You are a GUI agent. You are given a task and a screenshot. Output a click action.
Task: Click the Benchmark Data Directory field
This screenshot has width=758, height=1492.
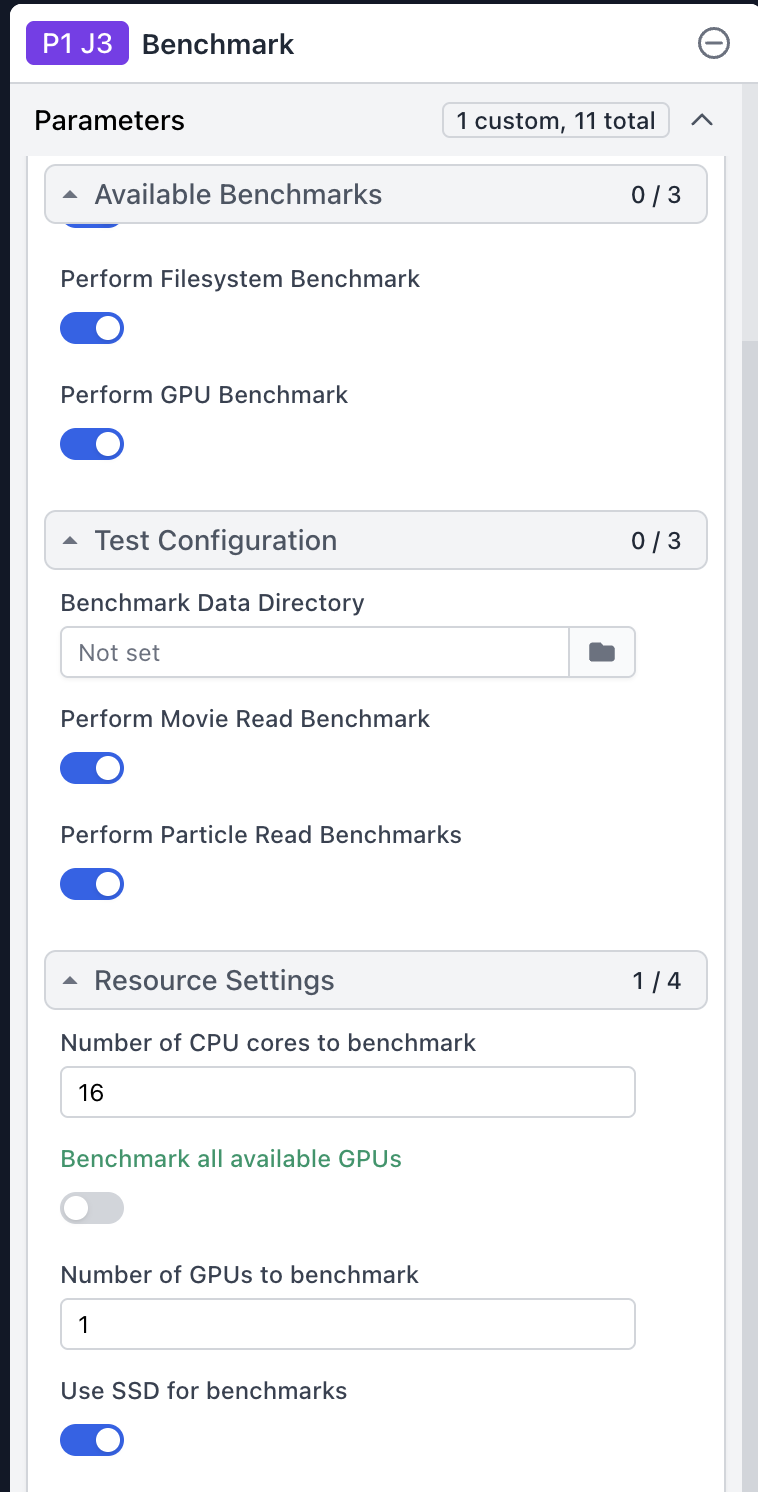tap(315, 653)
